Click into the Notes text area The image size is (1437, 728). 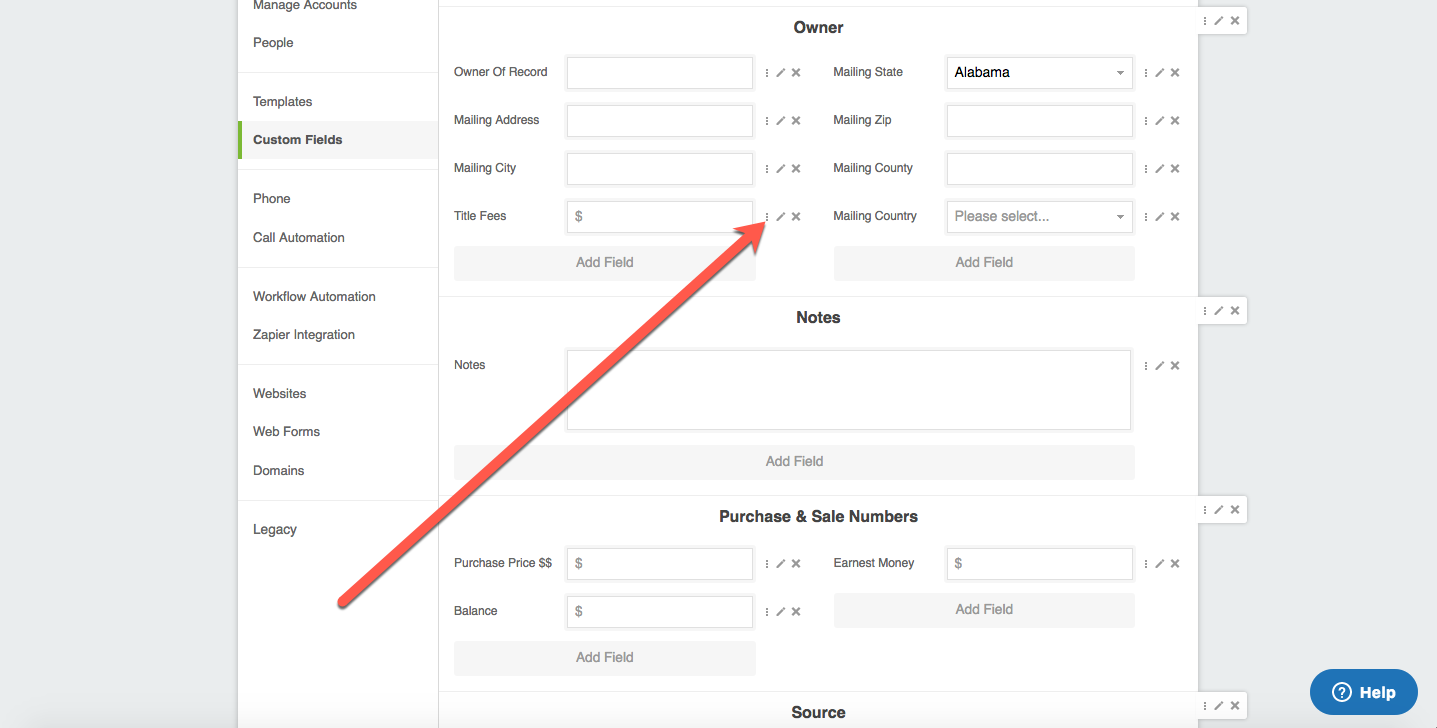[848, 390]
